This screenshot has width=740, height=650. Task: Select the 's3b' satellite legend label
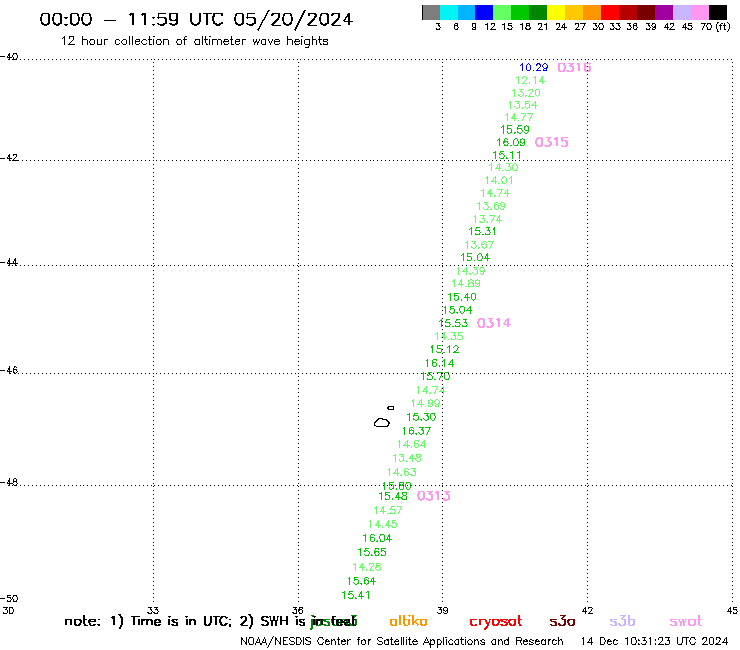[x=622, y=621]
